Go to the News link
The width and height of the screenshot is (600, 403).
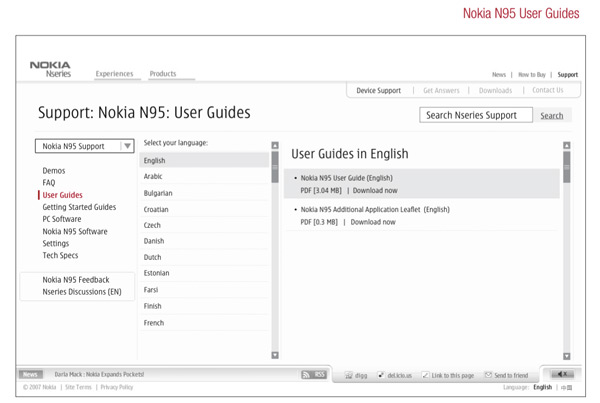499,75
